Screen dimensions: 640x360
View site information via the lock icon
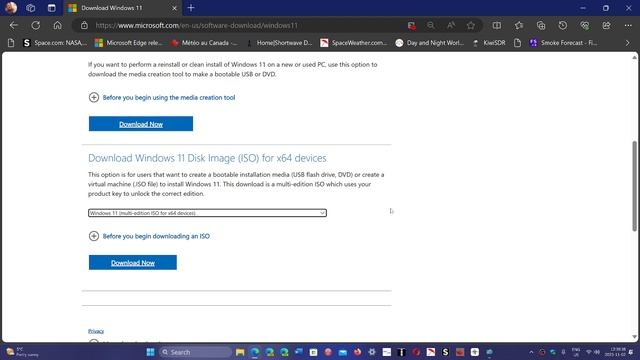tap(84, 25)
